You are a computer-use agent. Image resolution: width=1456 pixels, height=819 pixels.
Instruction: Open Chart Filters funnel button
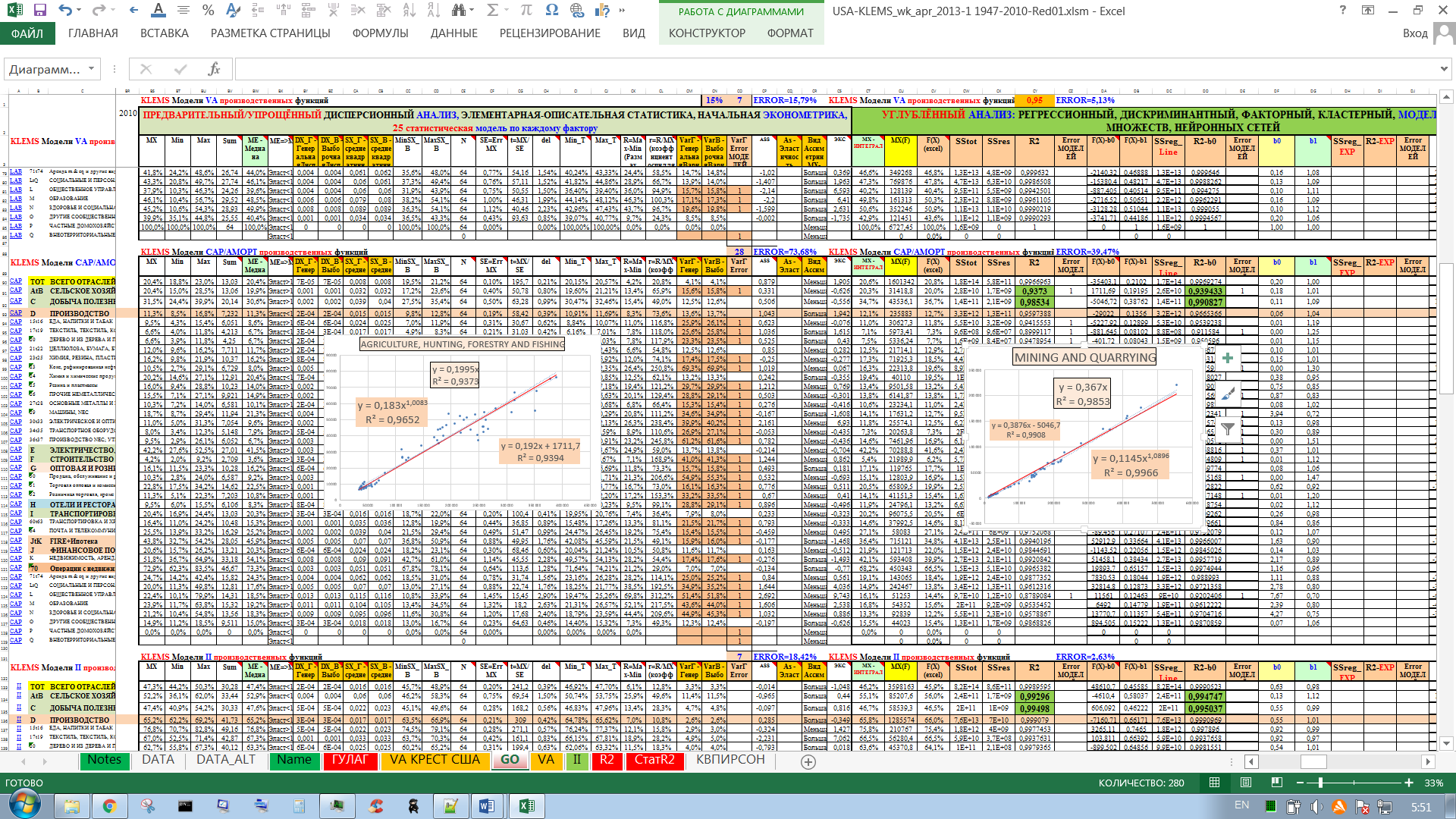click(1228, 429)
